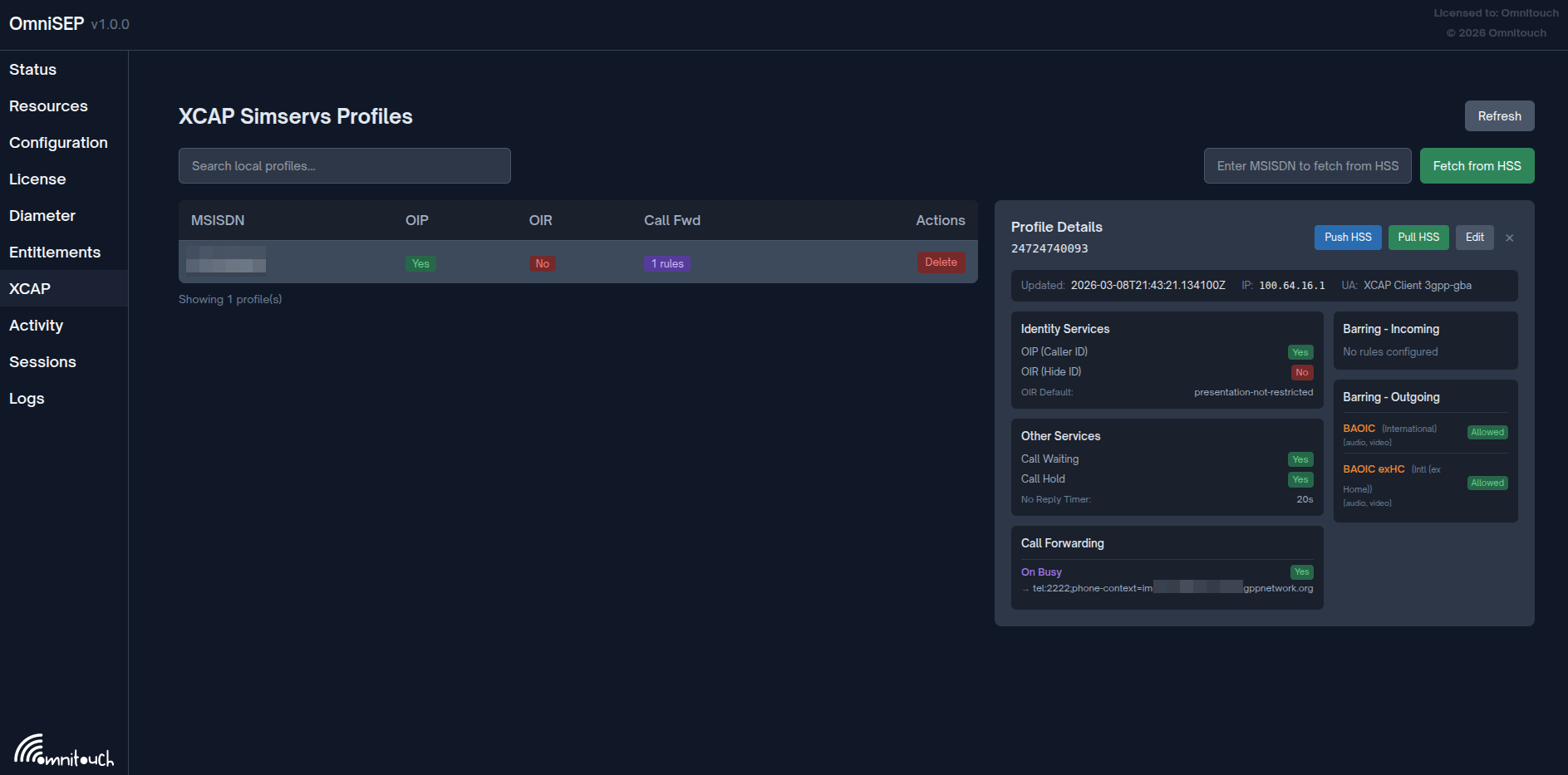This screenshot has width=1568, height=775.
Task: Open the Logs page
Action: pyautogui.click(x=26, y=398)
